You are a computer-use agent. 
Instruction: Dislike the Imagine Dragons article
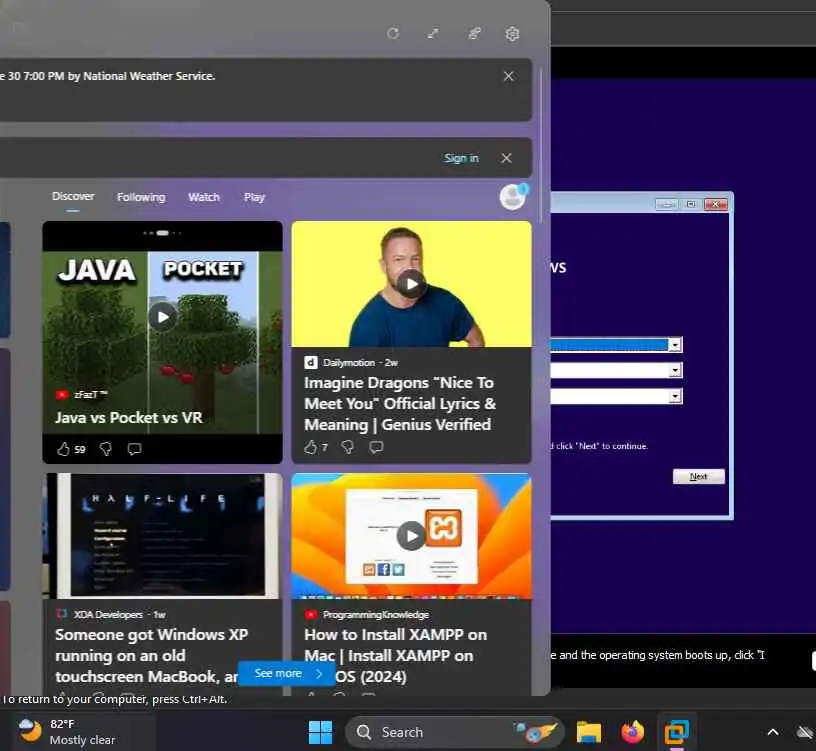tap(348, 447)
